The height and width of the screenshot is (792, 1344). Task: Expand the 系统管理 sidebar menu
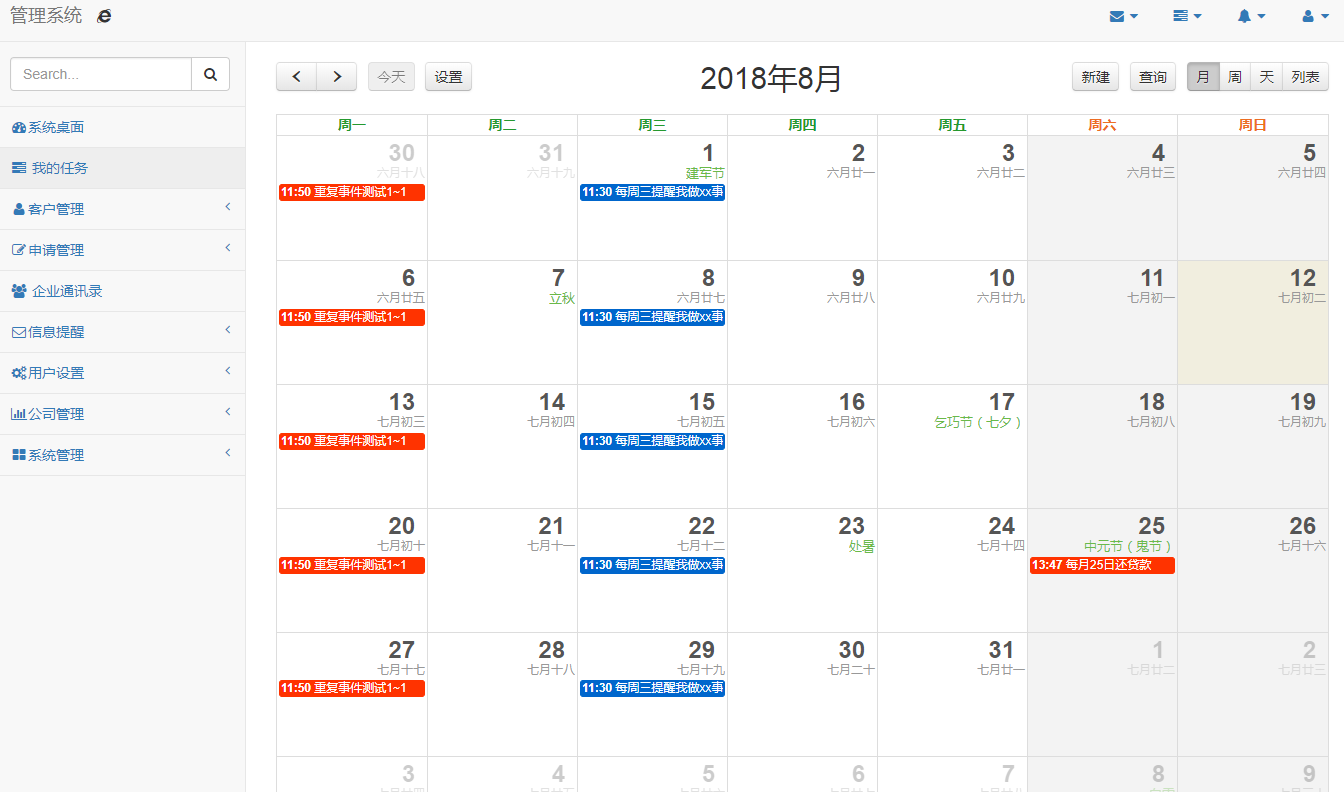pyautogui.click(x=122, y=455)
